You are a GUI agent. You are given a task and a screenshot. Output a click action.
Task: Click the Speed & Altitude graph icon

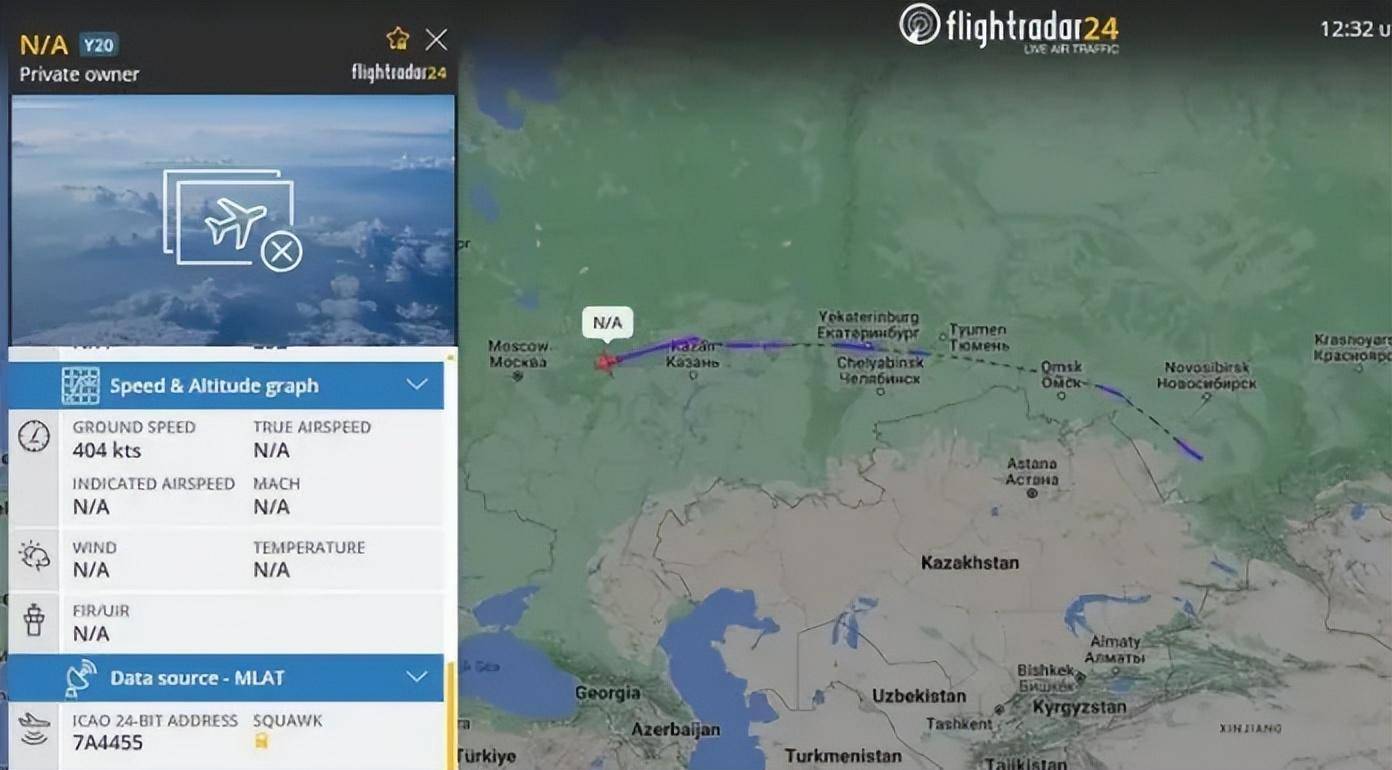(81, 385)
